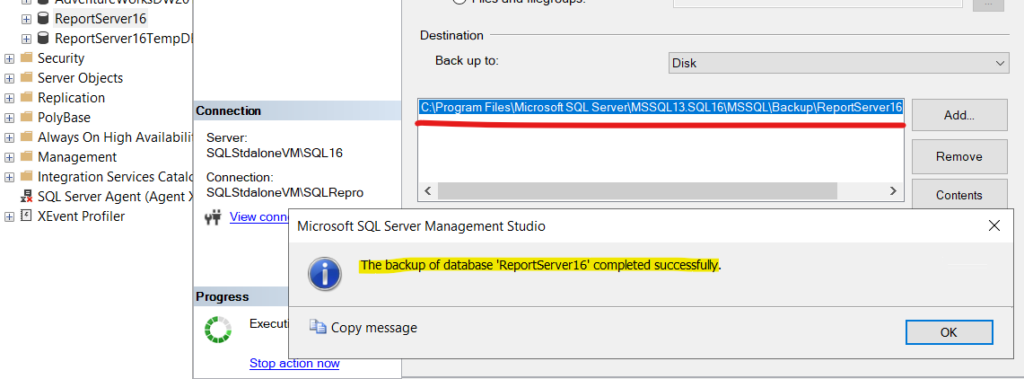Click the Copy message icon

coord(317,327)
